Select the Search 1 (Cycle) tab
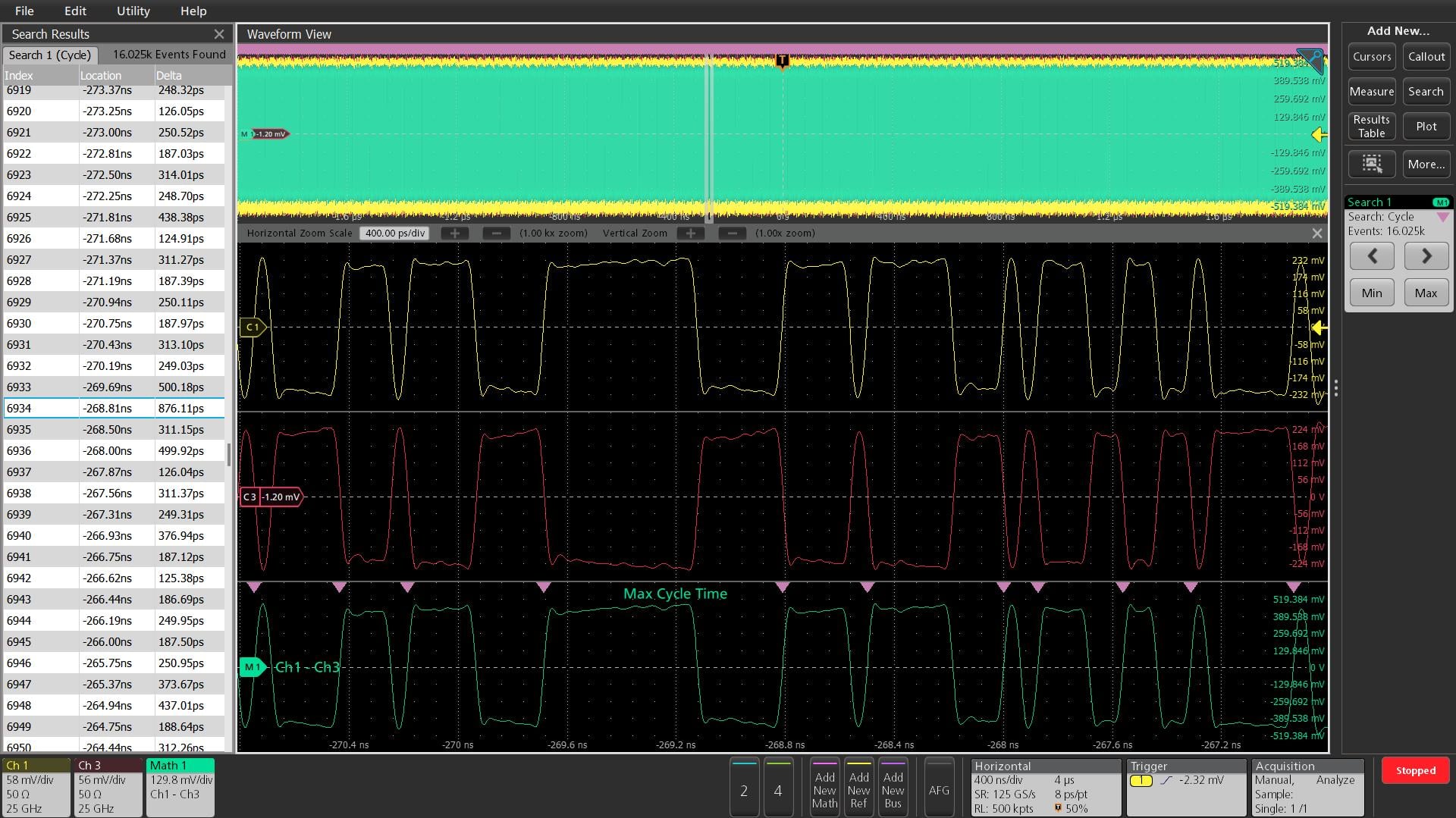Viewport: 1456px width, 818px height. pyautogui.click(x=50, y=55)
